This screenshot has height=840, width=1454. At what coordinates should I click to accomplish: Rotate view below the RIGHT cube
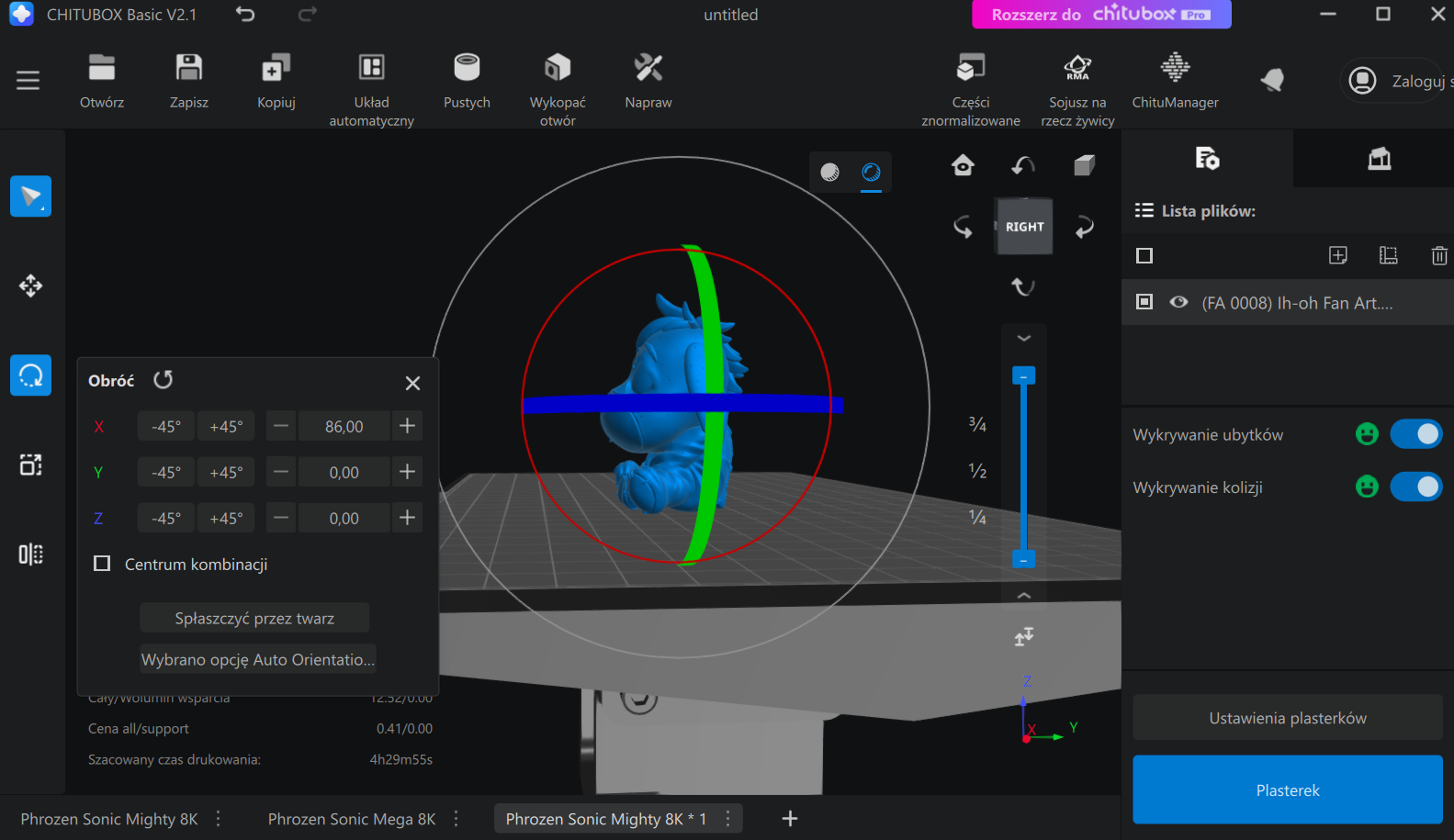pos(1023,286)
